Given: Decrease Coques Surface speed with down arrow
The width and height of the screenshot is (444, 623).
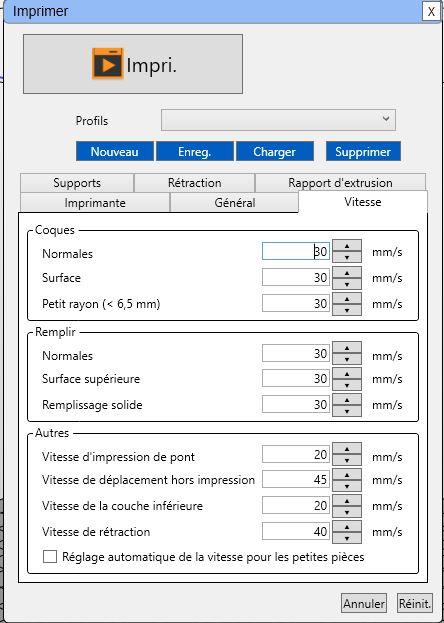Looking at the screenshot, I should pos(347,284).
